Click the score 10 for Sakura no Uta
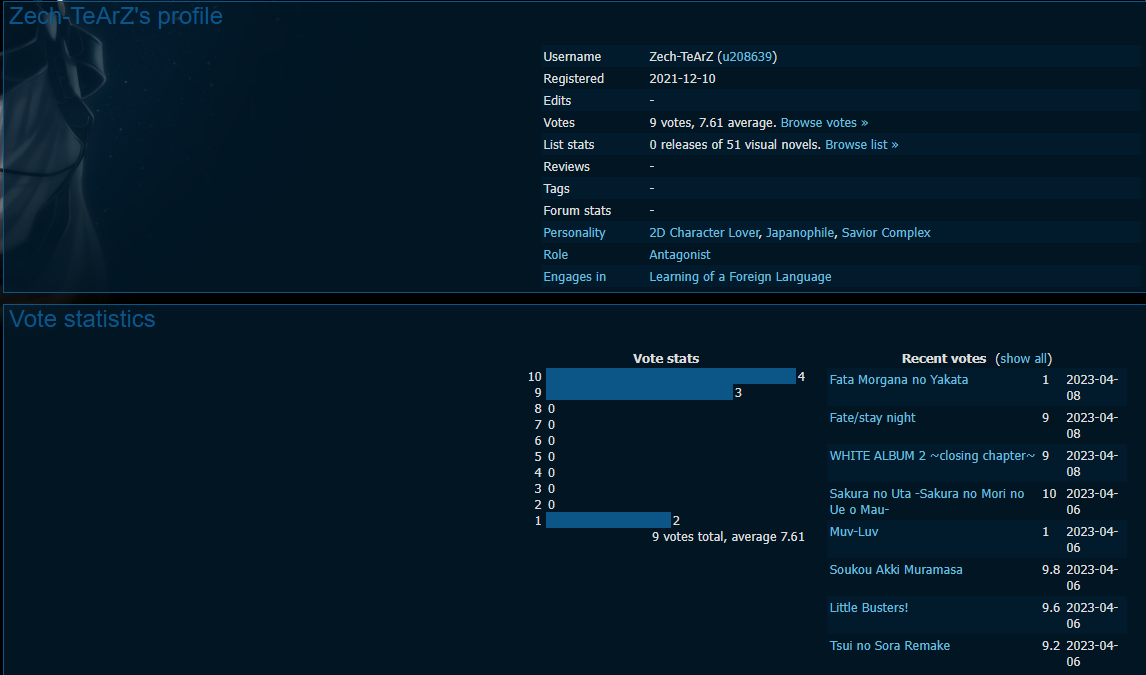This screenshot has width=1146, height=675. click(x=1049, y=494)
